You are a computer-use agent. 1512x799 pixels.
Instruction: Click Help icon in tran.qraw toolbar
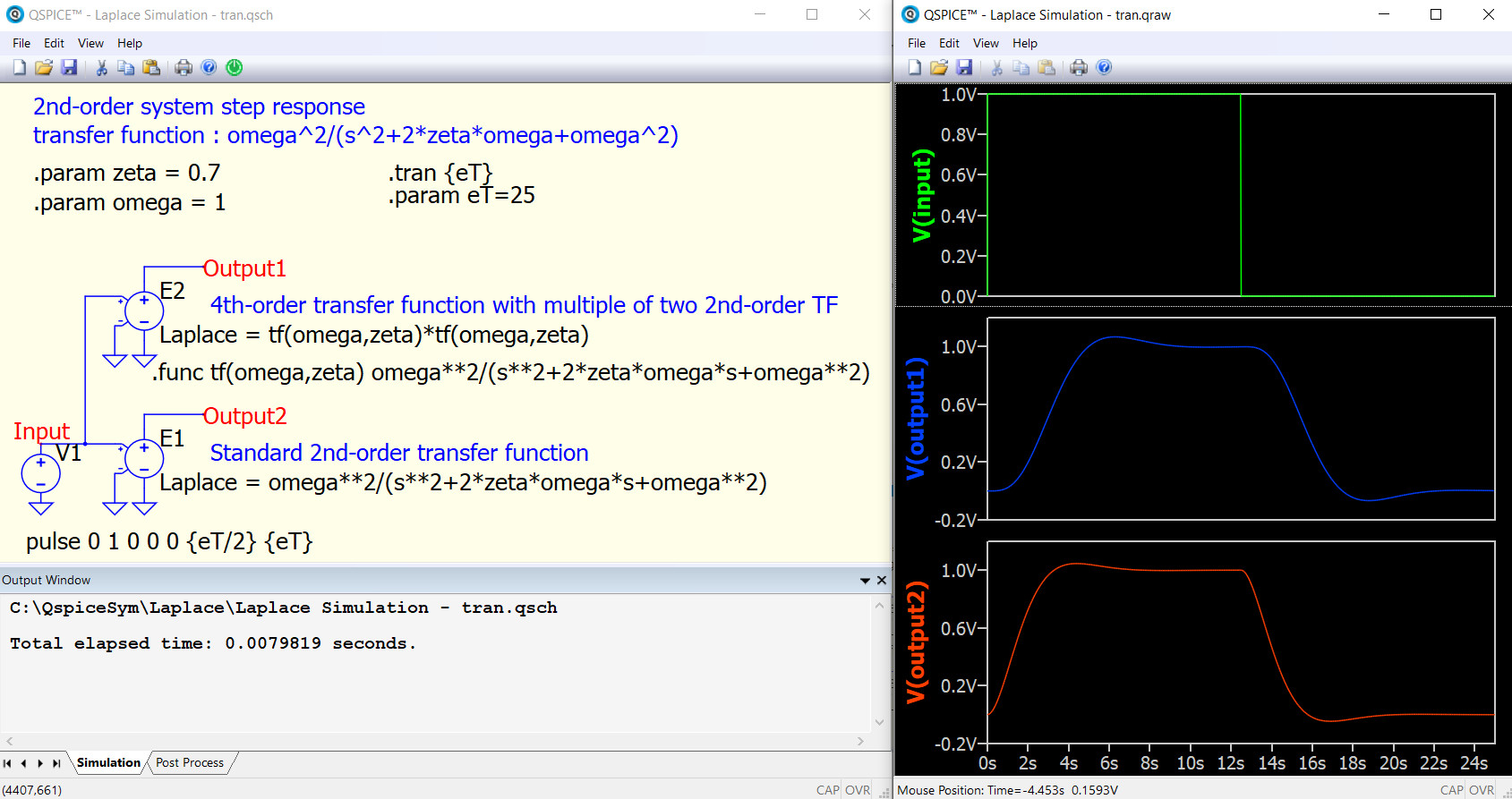tap(1104, 67)
